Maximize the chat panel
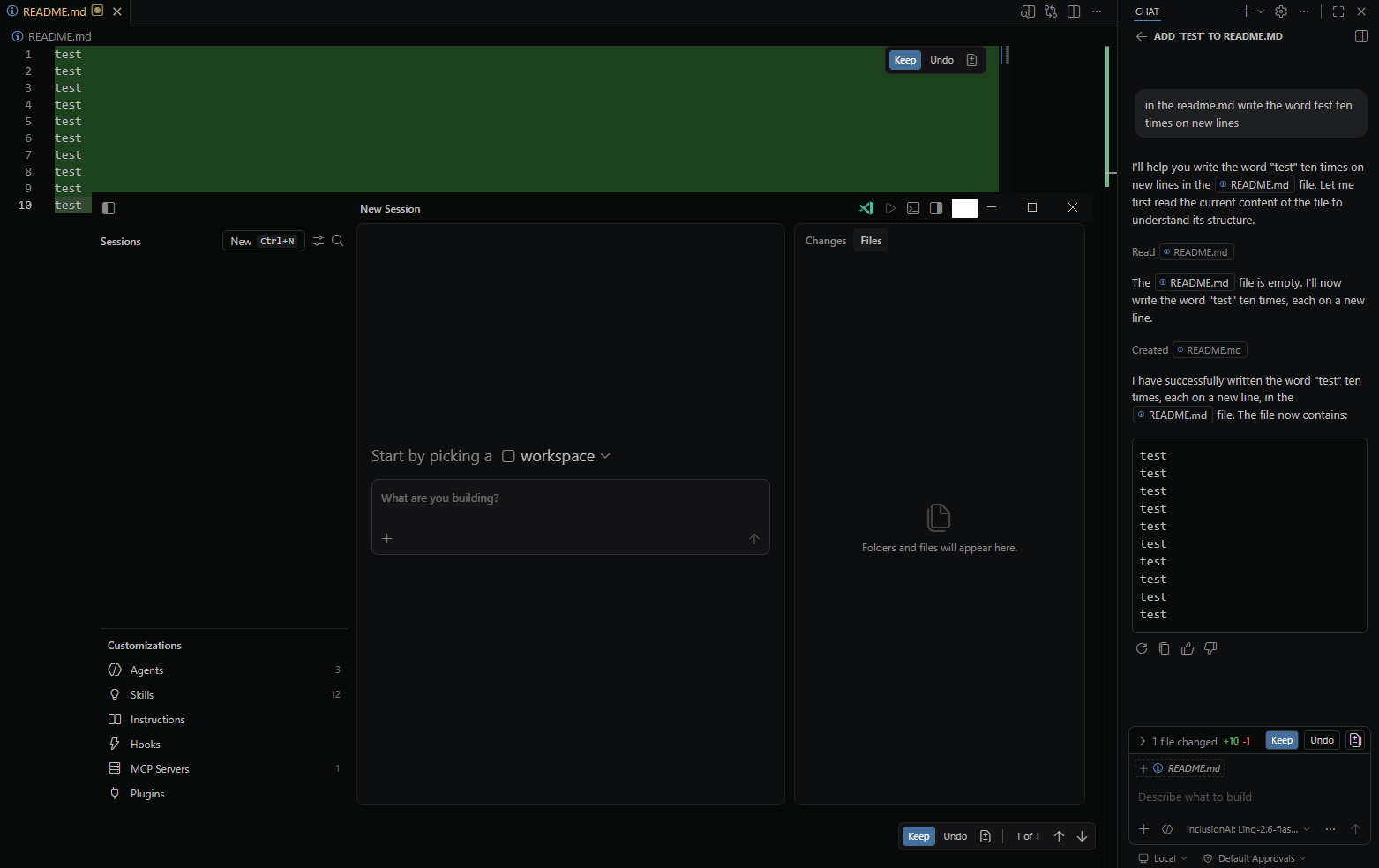 coord(1338,11)
